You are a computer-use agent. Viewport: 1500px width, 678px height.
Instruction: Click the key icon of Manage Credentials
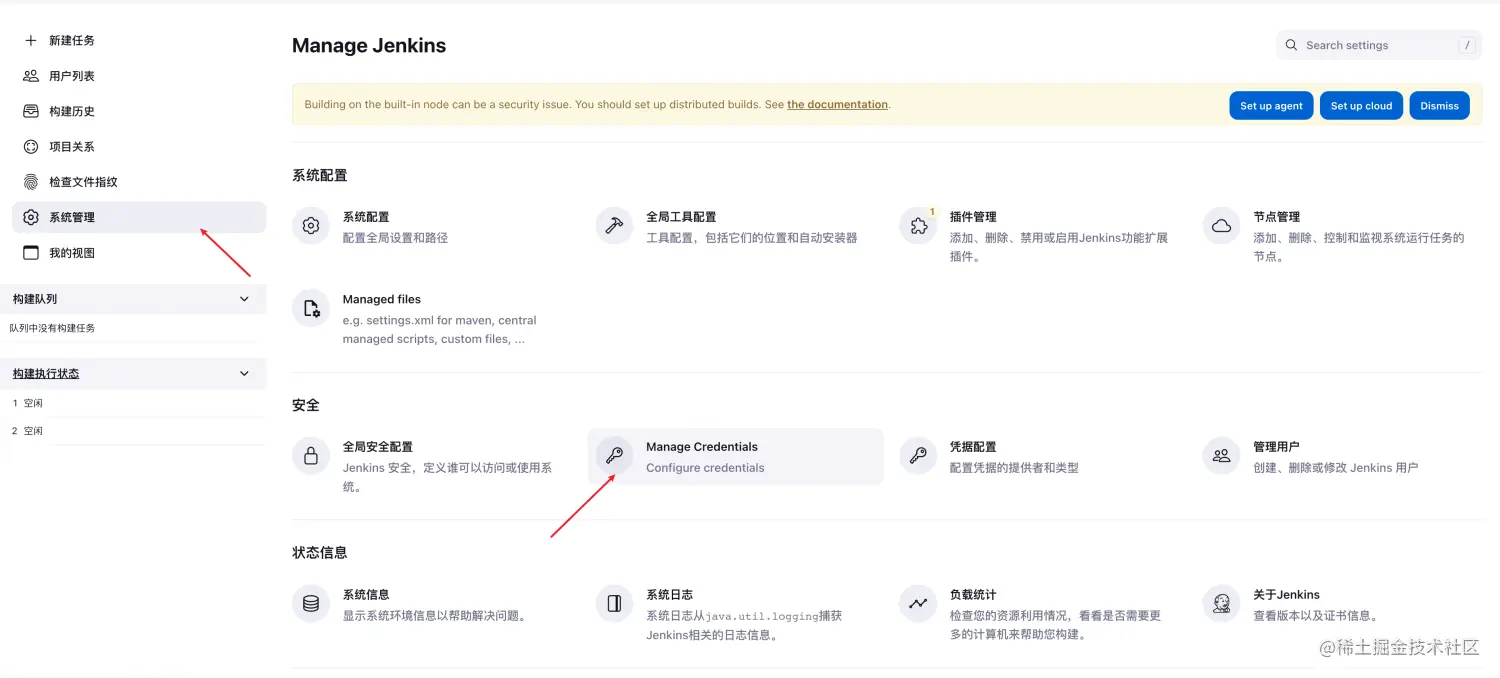coord(614,456)
